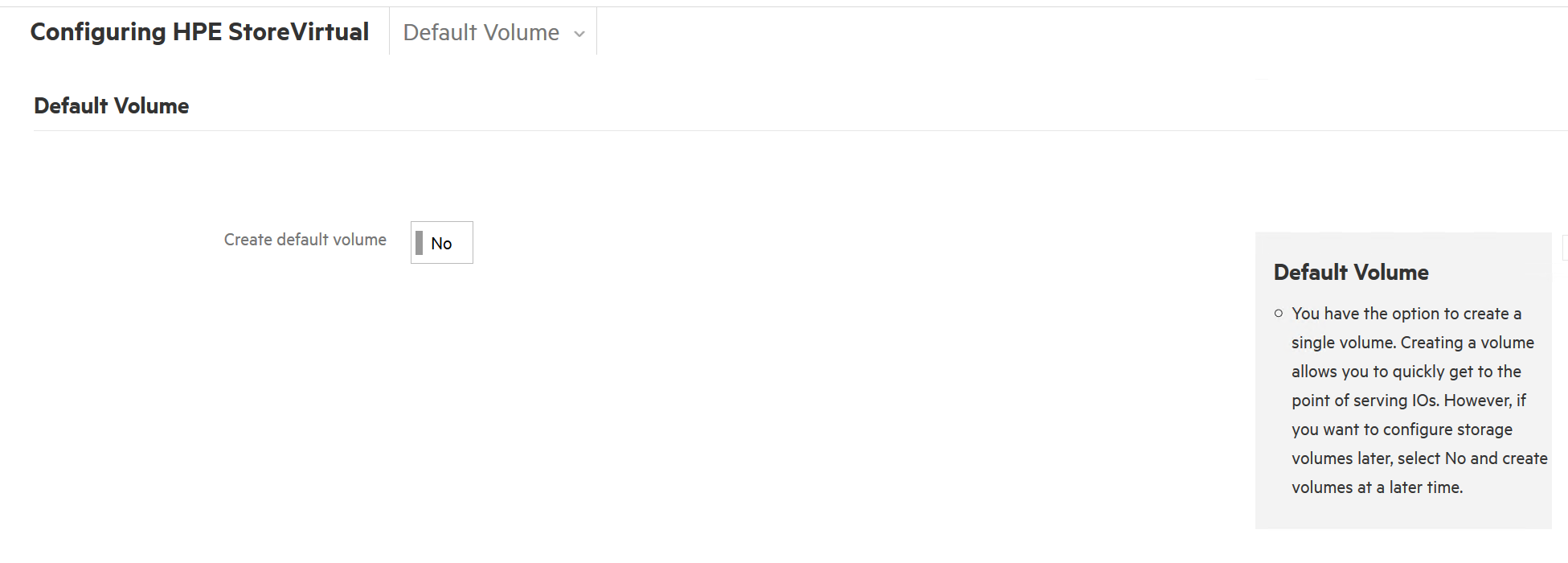Screen dimensions: 1568x563
Task: Click the Default Volume help panel heading
Action: pyautogui.click(x=1351, y=272)
